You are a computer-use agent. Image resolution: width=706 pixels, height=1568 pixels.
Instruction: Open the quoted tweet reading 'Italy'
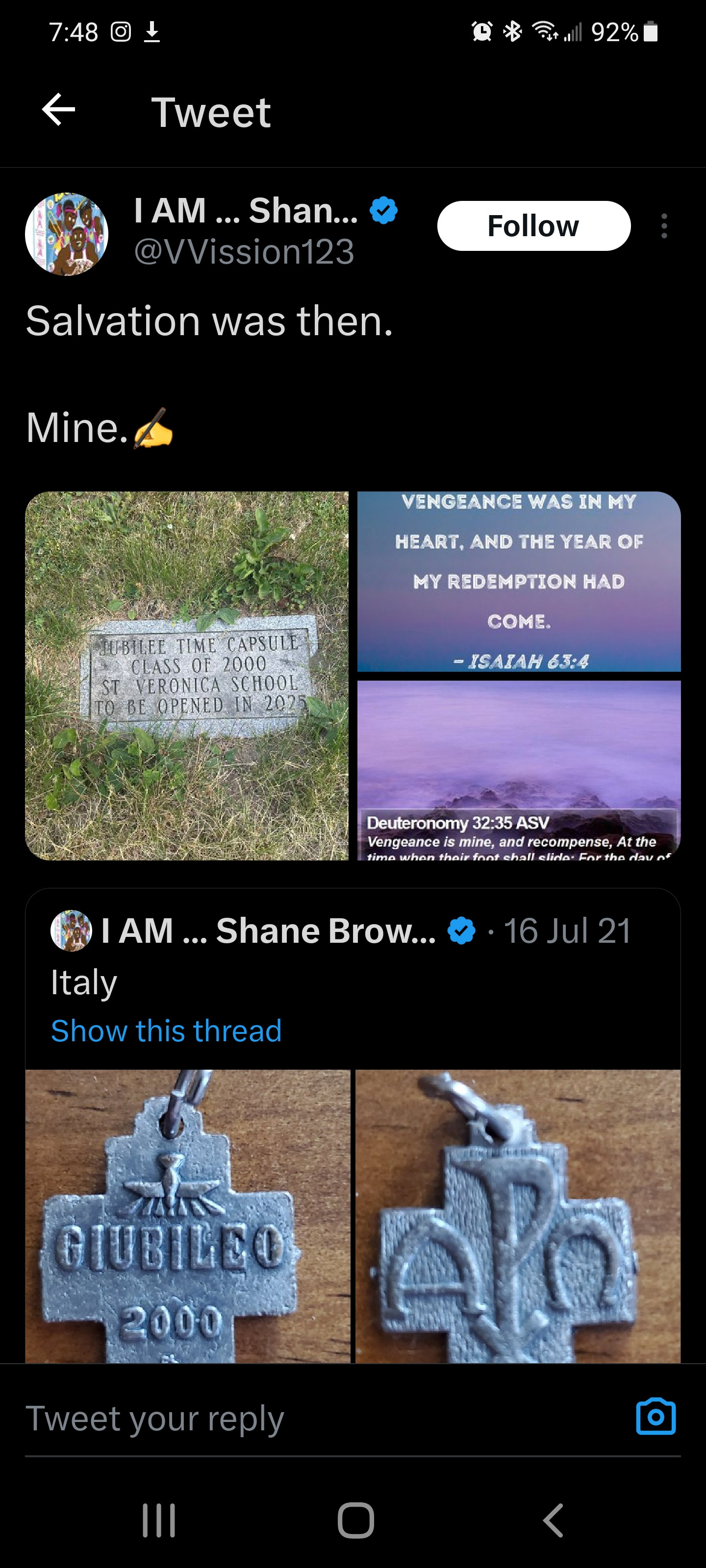[x=353, y=980]
